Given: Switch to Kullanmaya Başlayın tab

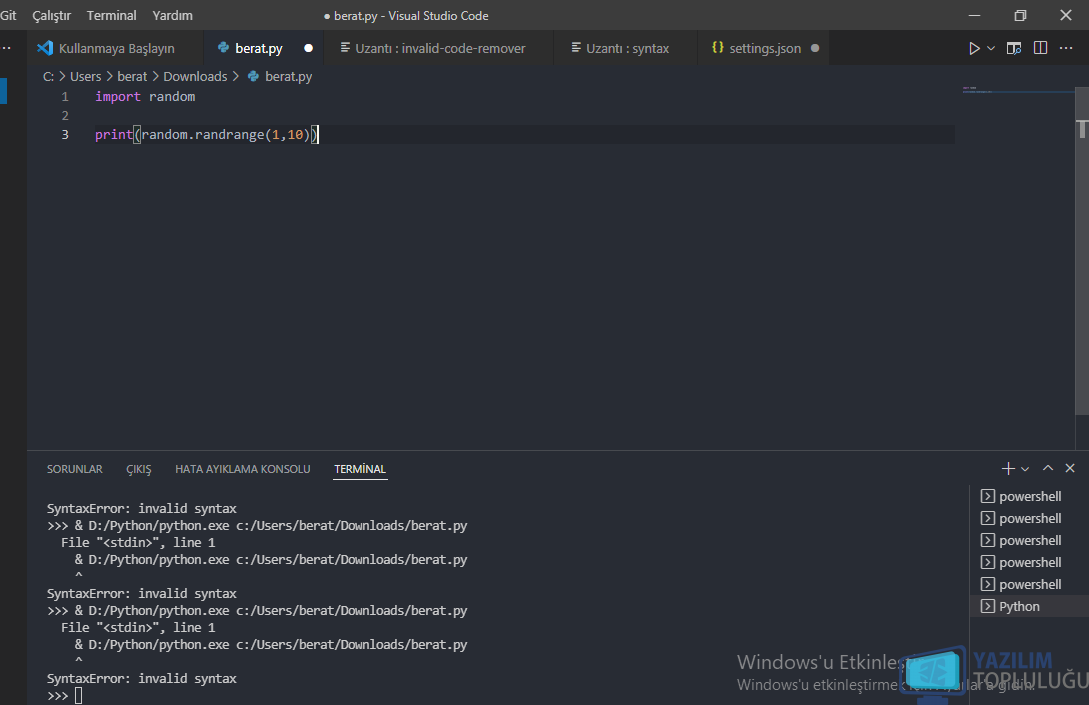Looking at the screenshot, I should (x=116, y=48).
